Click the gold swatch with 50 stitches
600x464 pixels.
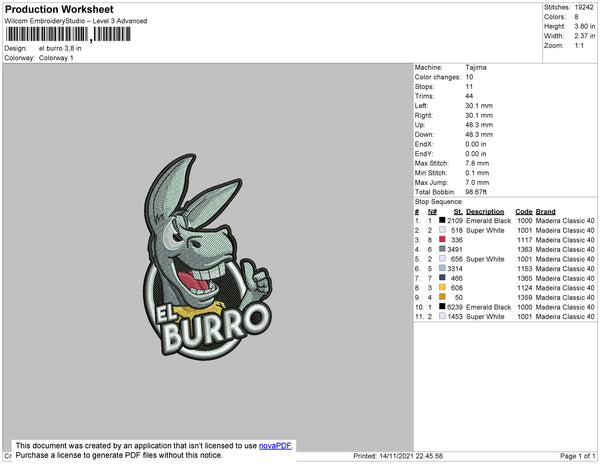pyautogui.click(x=442, y=296)
